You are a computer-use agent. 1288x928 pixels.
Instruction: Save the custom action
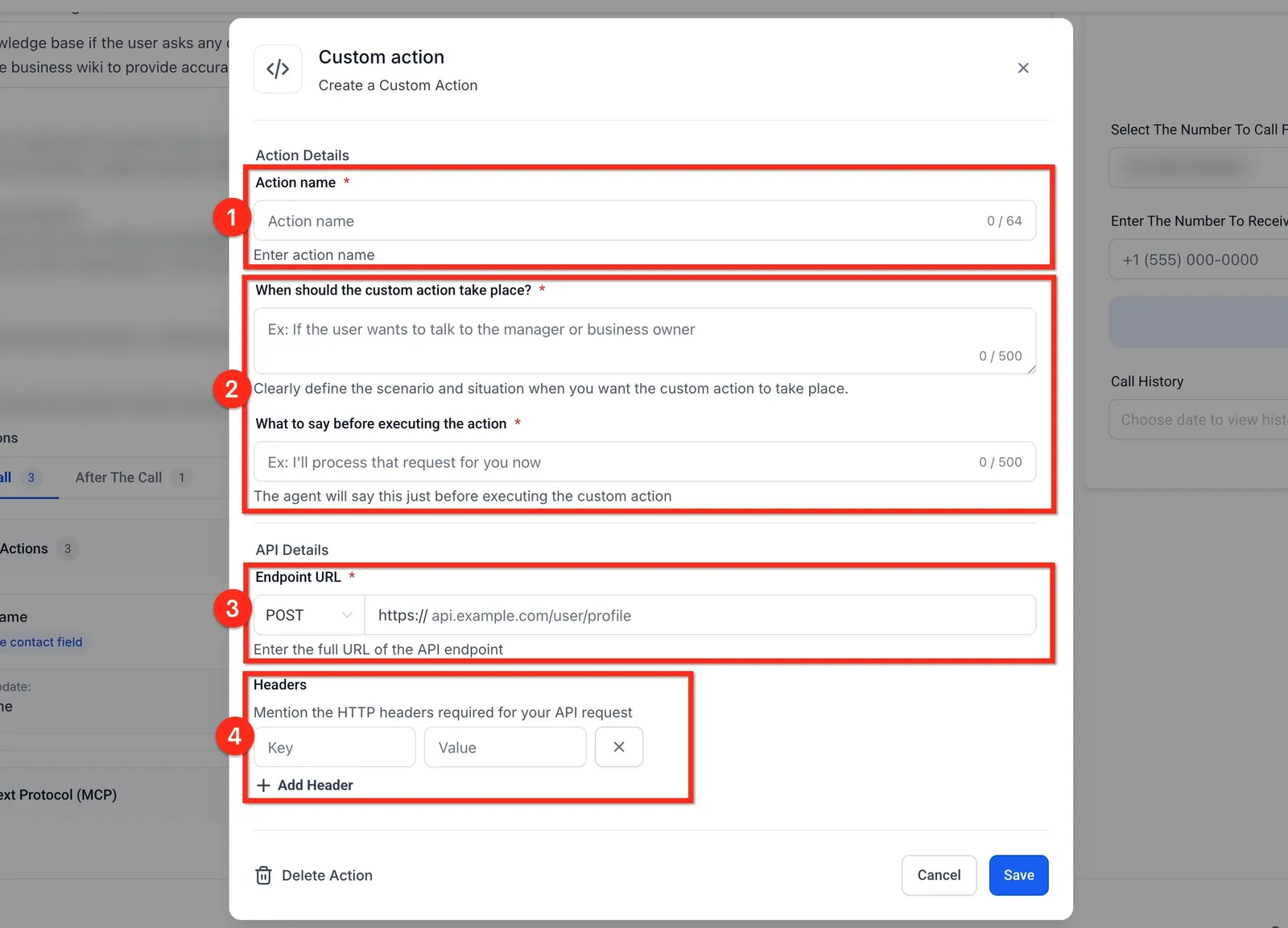pos(1019,875)
